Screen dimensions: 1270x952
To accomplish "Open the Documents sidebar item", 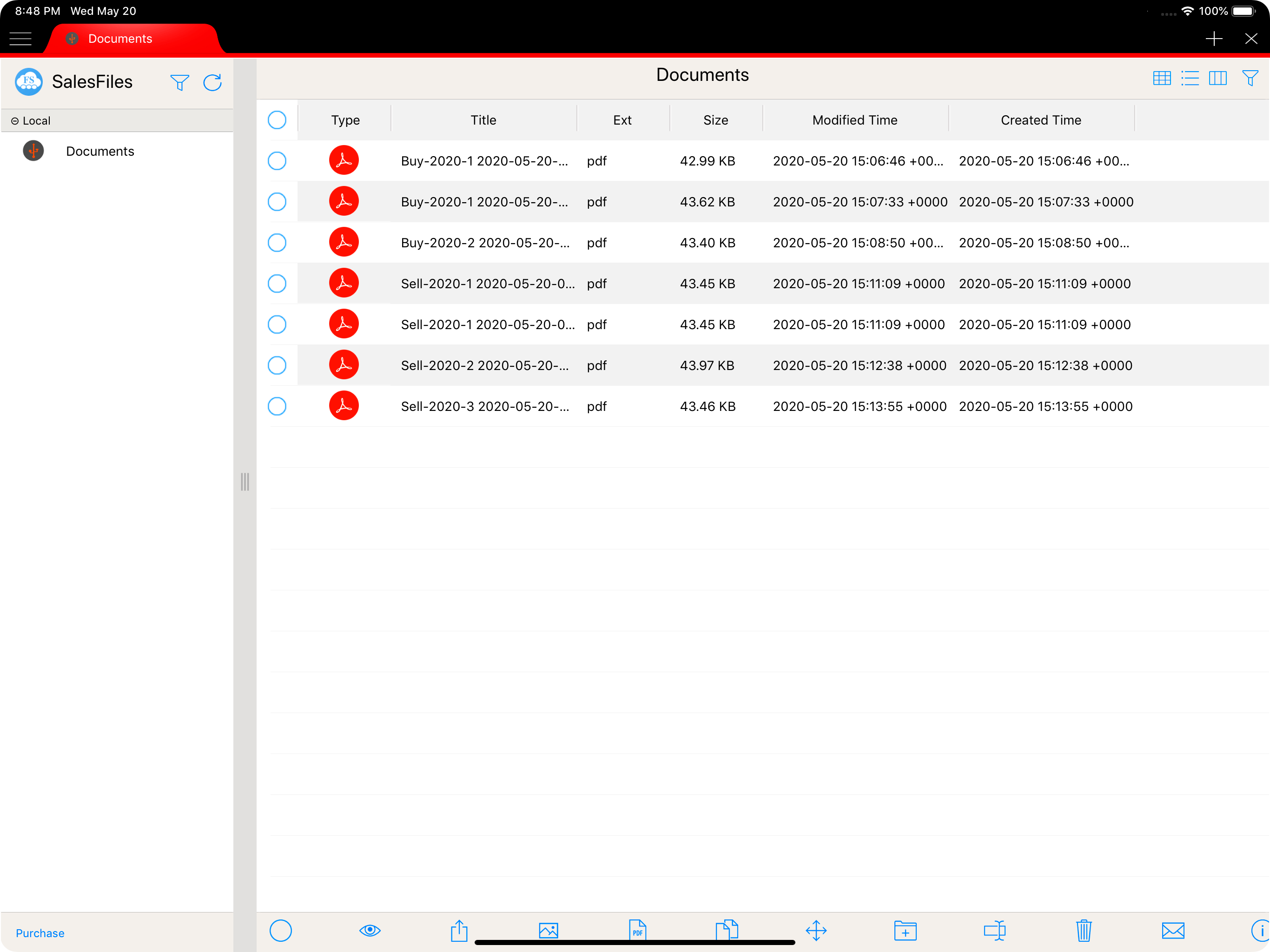I will 117,151.
